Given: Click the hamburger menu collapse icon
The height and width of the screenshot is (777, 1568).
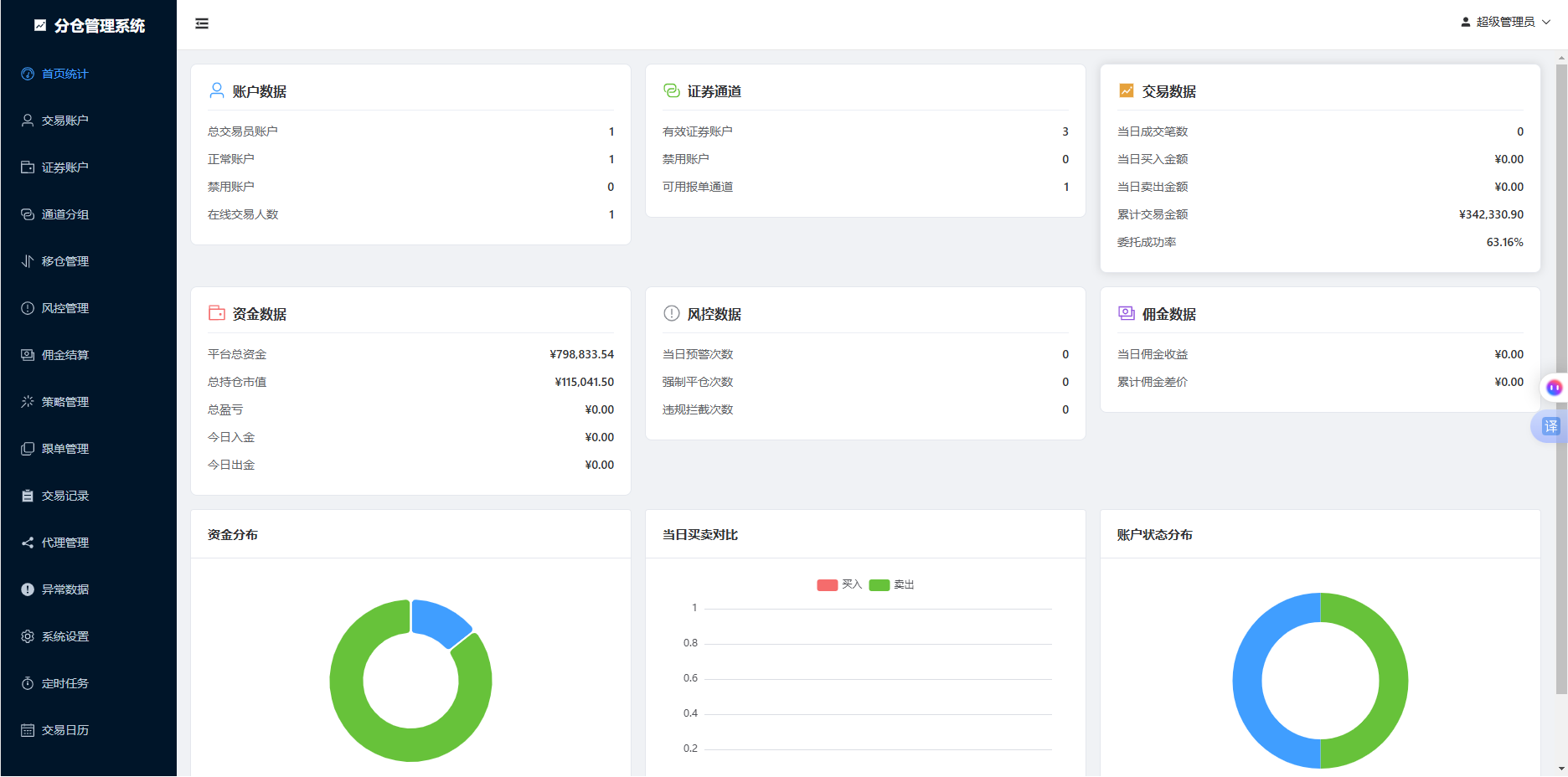Looking at the screenshot, I should 202,23.
